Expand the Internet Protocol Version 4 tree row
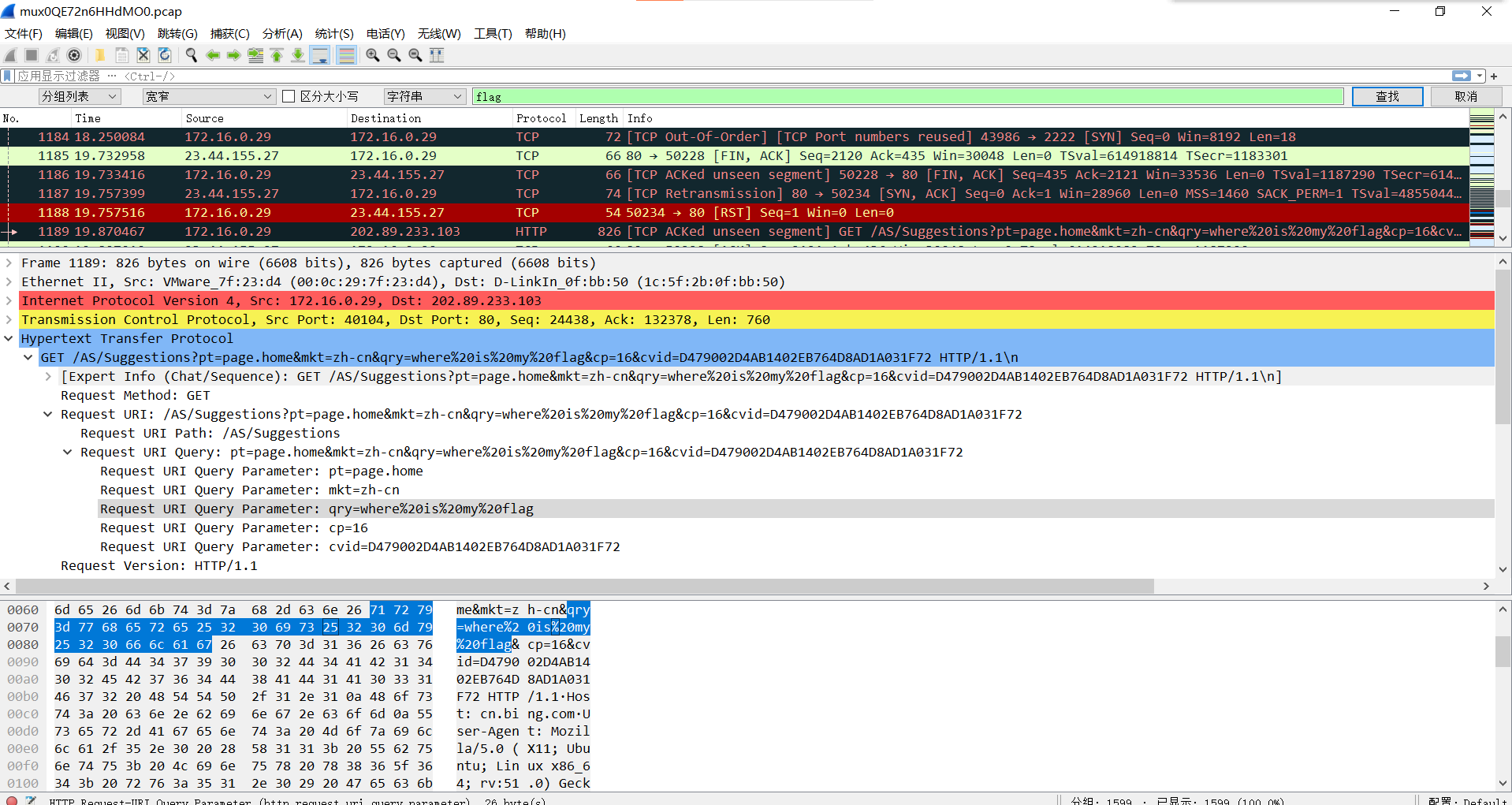1512x805 pixels. [9, 300]
